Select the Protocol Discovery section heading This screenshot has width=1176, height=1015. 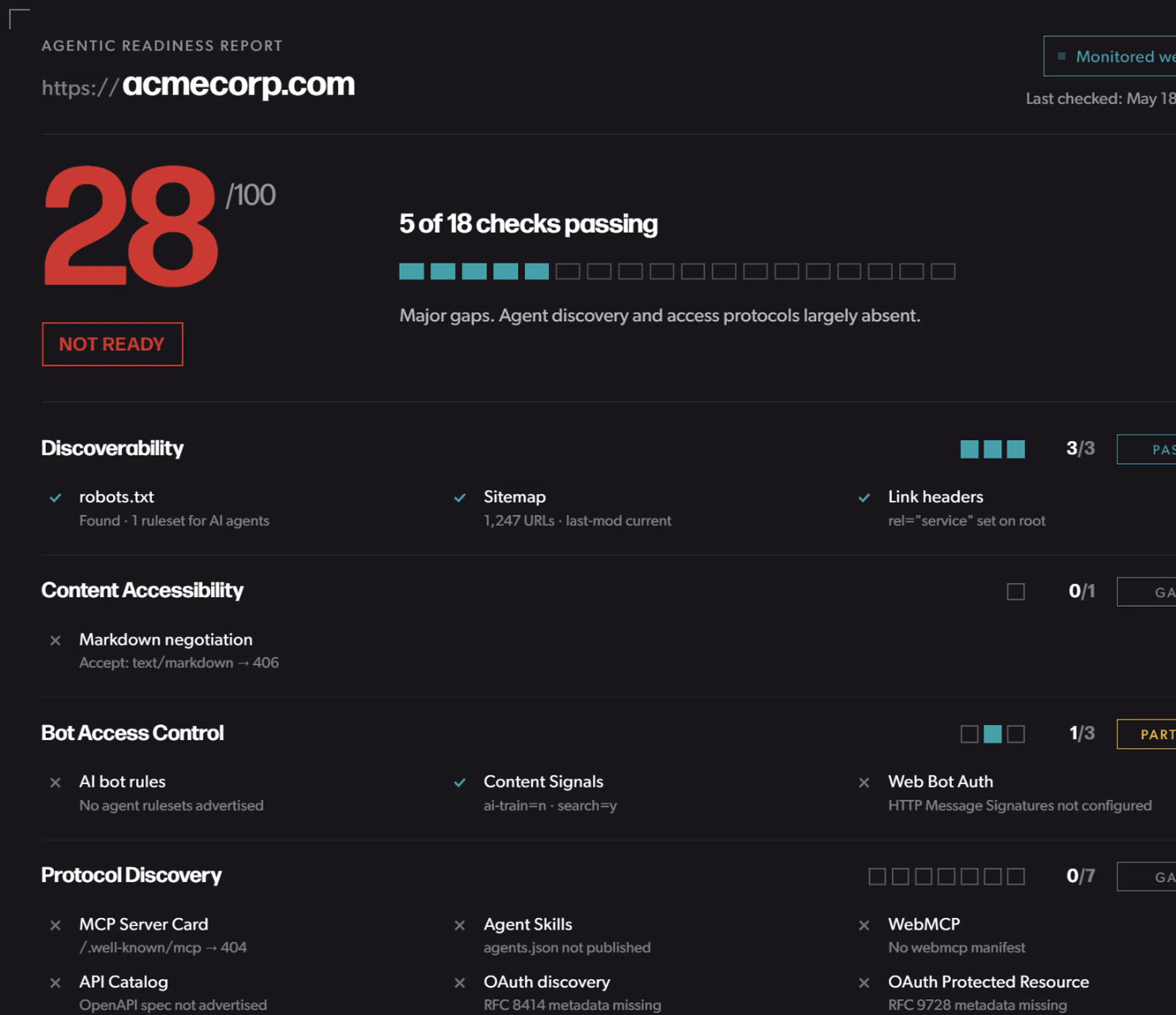(131, 875)
